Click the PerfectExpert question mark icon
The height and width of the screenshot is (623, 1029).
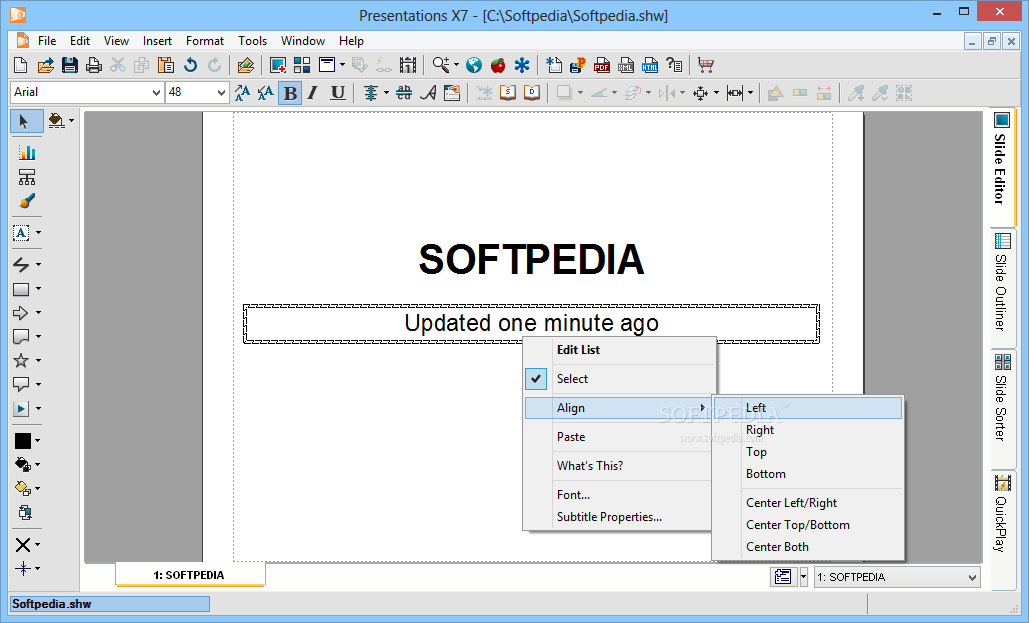point(674,65)
